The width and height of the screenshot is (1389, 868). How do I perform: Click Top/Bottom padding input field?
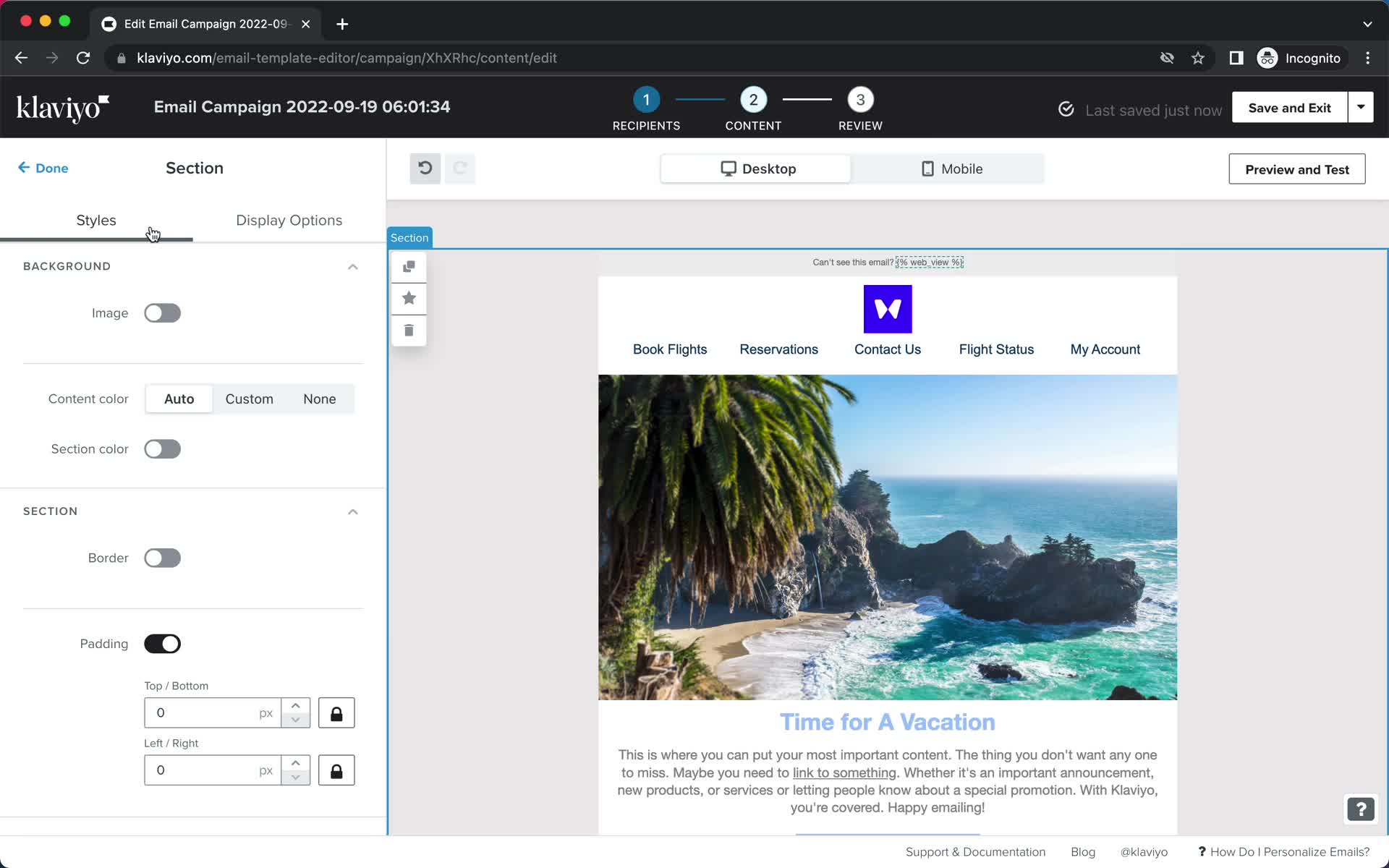[213, 713]
